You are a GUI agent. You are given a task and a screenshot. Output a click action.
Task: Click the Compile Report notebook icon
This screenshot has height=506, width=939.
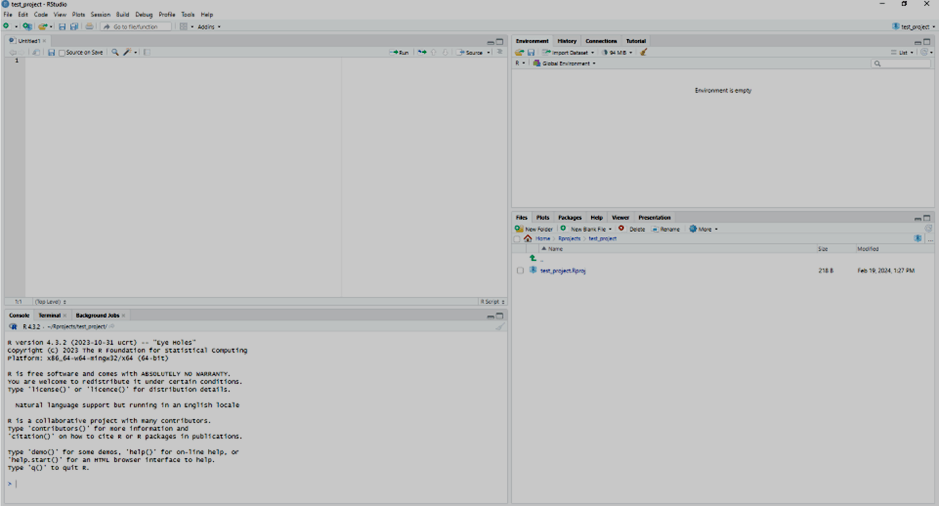[147, 53]
